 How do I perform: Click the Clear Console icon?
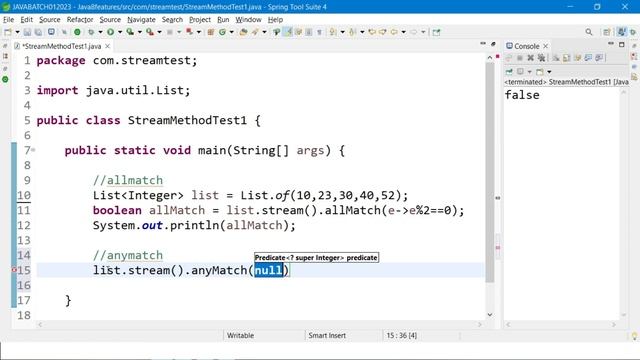(556, 58)
